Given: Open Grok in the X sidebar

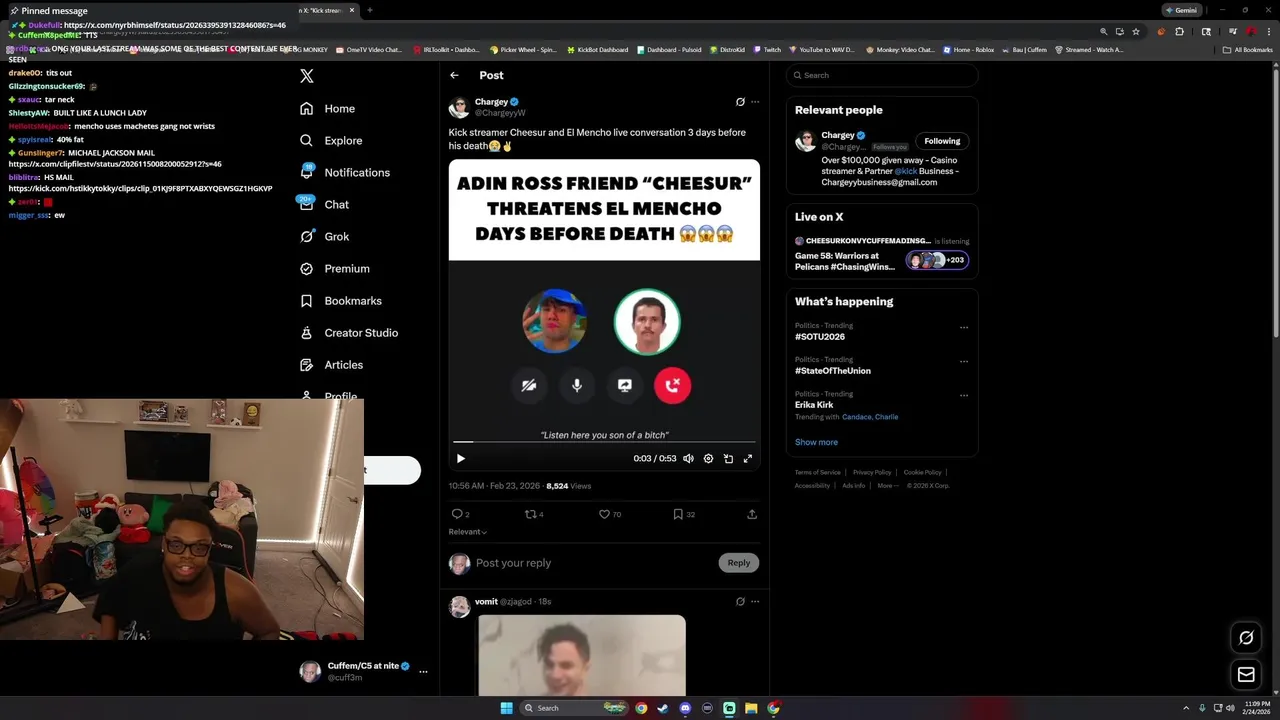Looking at the screenshot, I should 324,237.
